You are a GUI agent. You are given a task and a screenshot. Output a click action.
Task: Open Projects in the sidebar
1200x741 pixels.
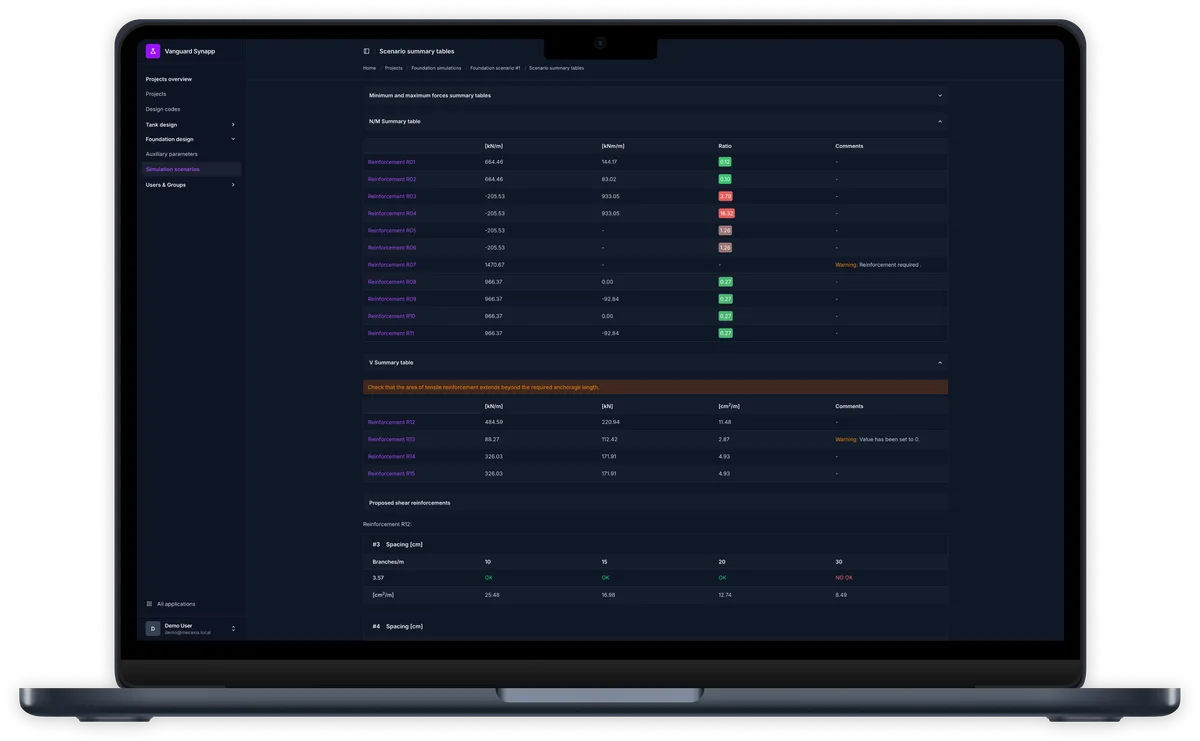click(156, 94)
